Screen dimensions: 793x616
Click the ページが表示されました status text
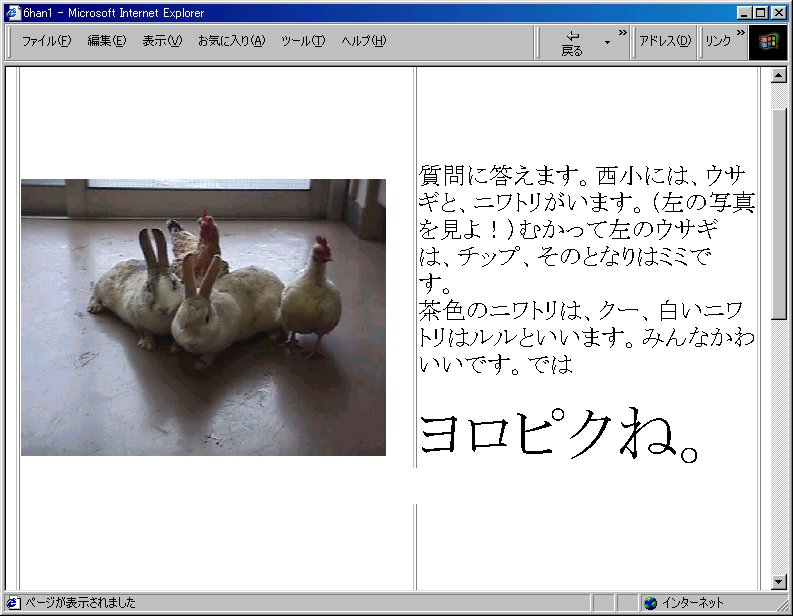pyautogui.click(x=80, y=603)
